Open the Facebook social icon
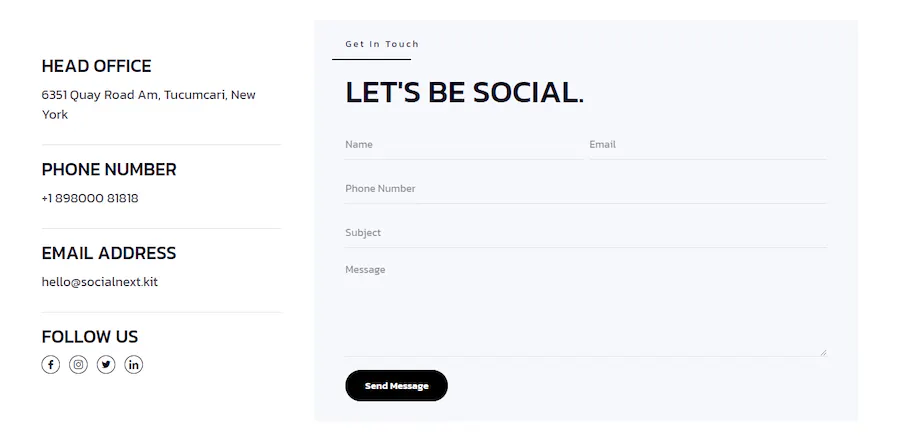 (x=51, y=365)
